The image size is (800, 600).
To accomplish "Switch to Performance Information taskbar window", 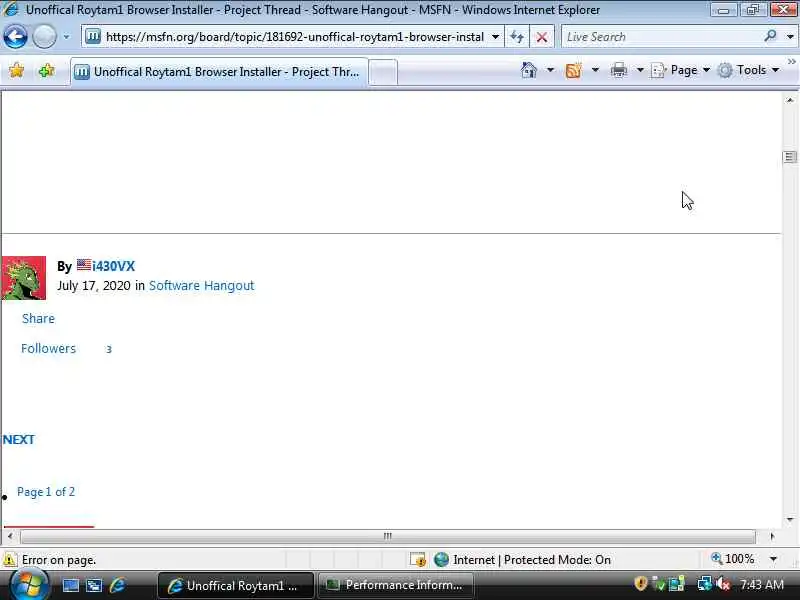I will 395,586.
